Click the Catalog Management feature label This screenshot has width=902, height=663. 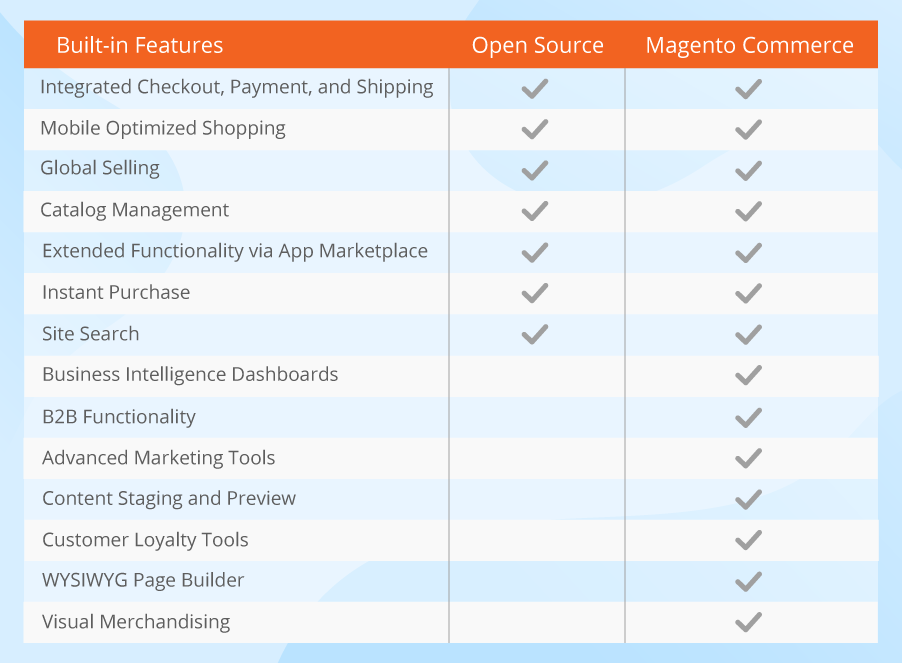[134, 211]
